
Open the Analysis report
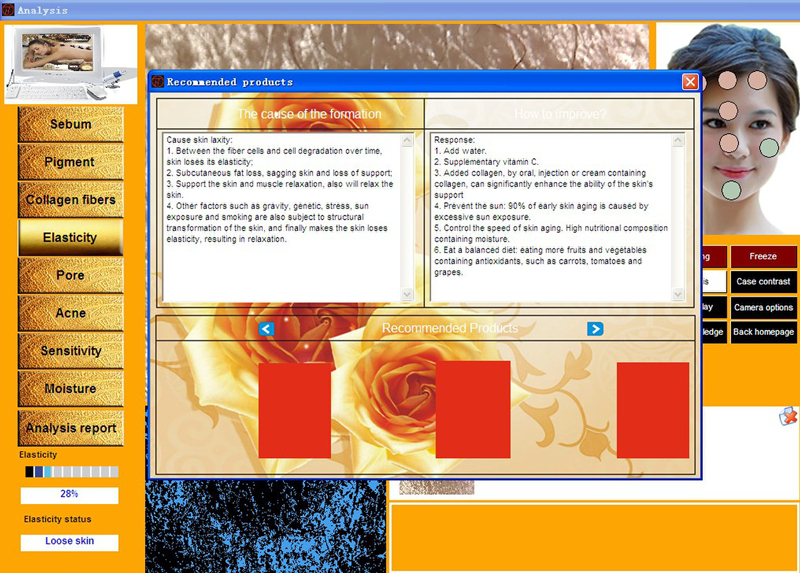(71, 428)
